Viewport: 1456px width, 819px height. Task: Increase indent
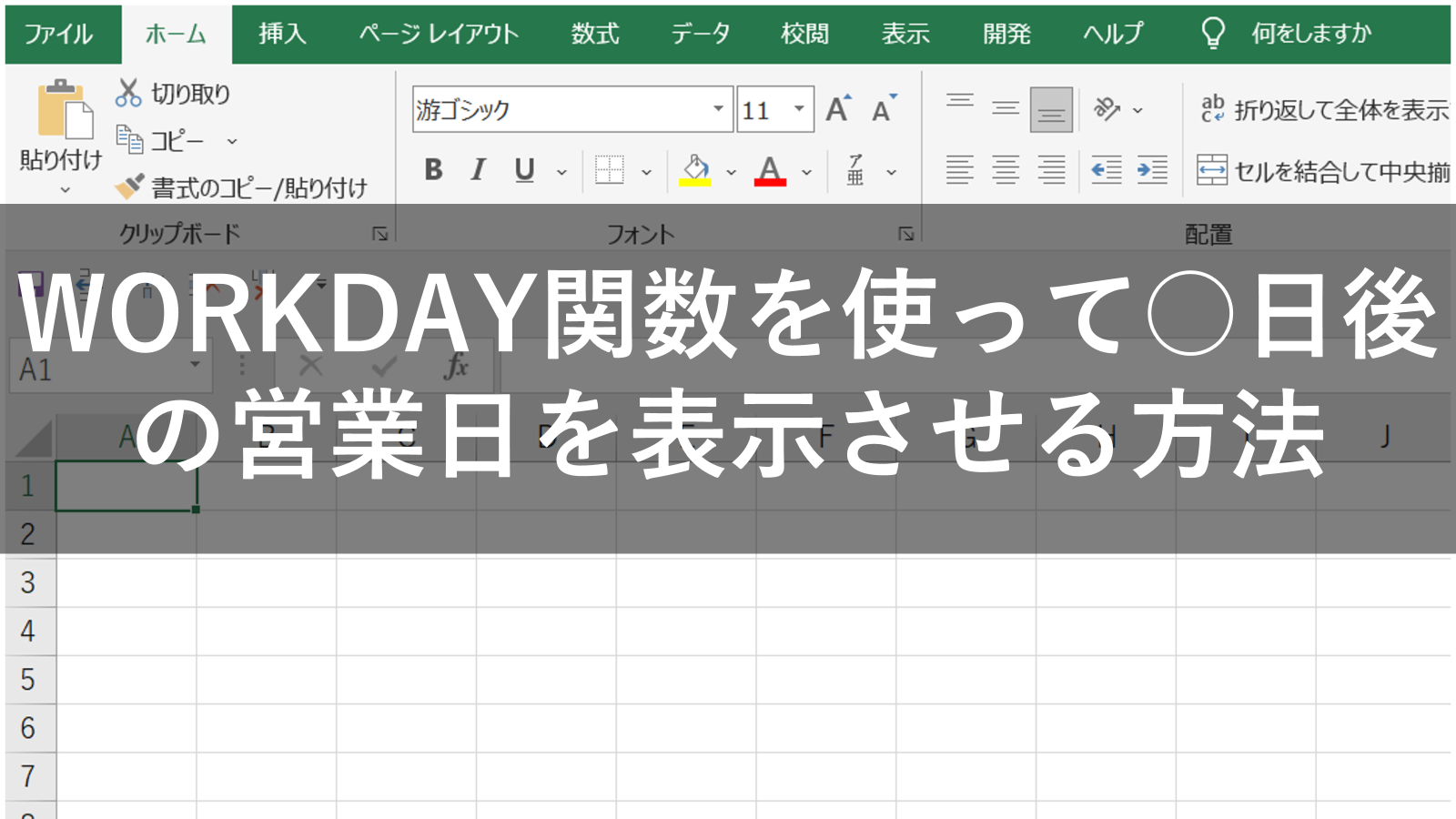point(1152,170)
